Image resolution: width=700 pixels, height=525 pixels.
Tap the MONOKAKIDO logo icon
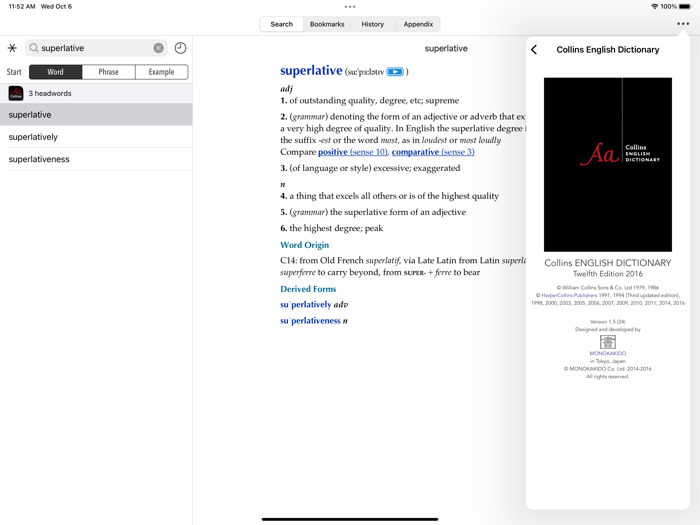[x=608, y=342]
